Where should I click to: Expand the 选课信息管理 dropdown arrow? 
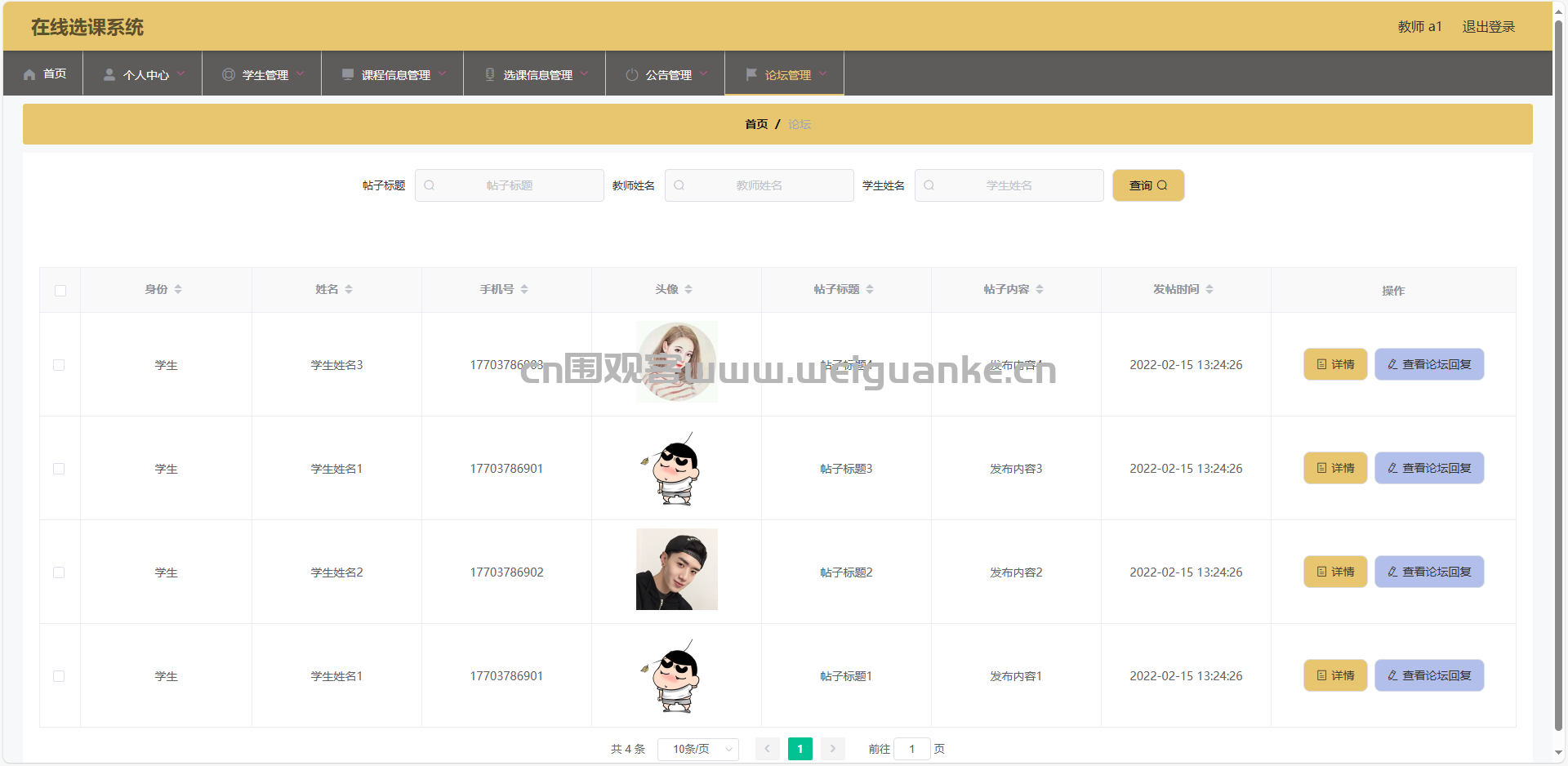click(x=585, y=73)
